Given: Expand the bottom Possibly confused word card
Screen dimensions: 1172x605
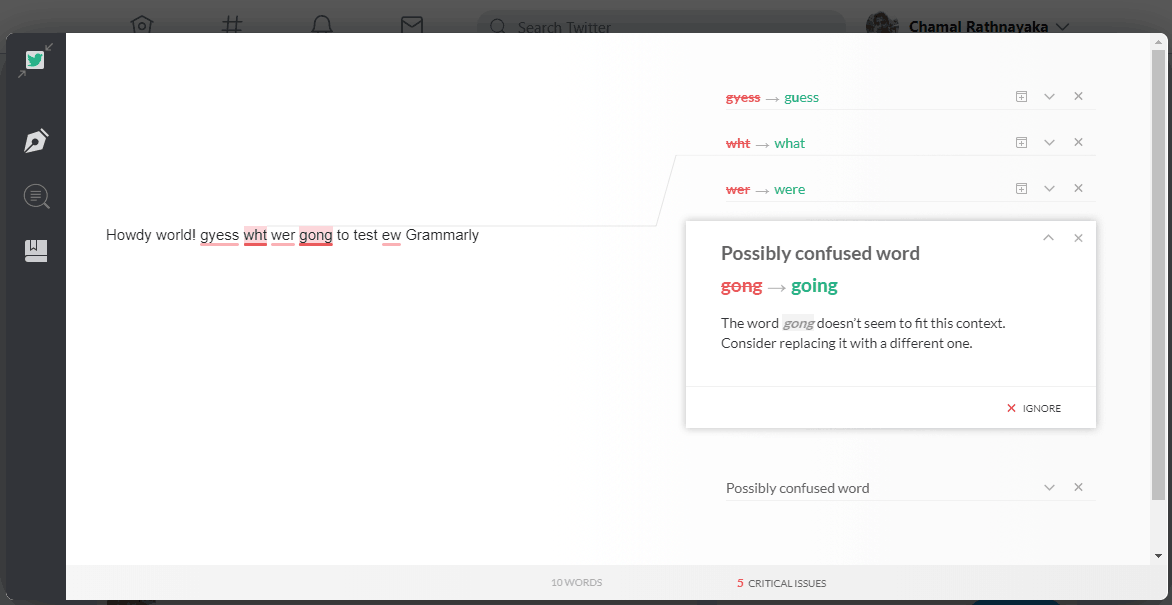Looking at the screenshot, I should click(1049, 488).
